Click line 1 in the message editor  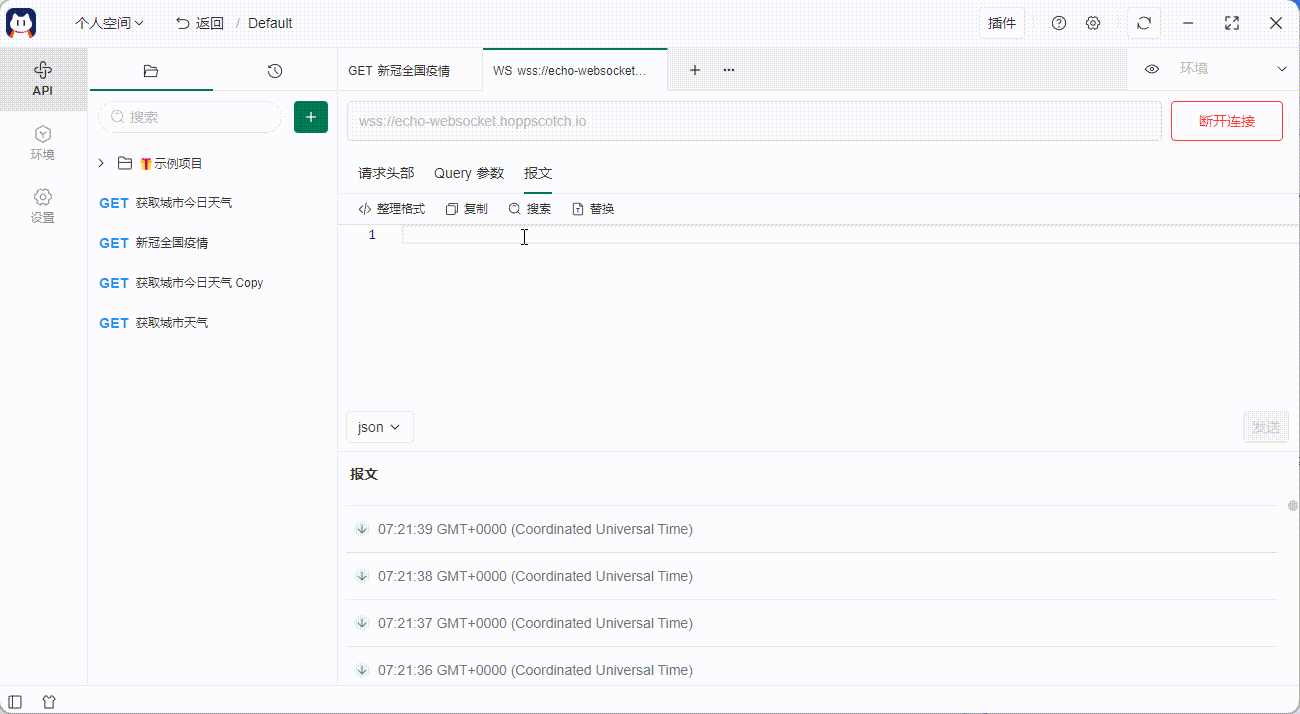point(850,235)
